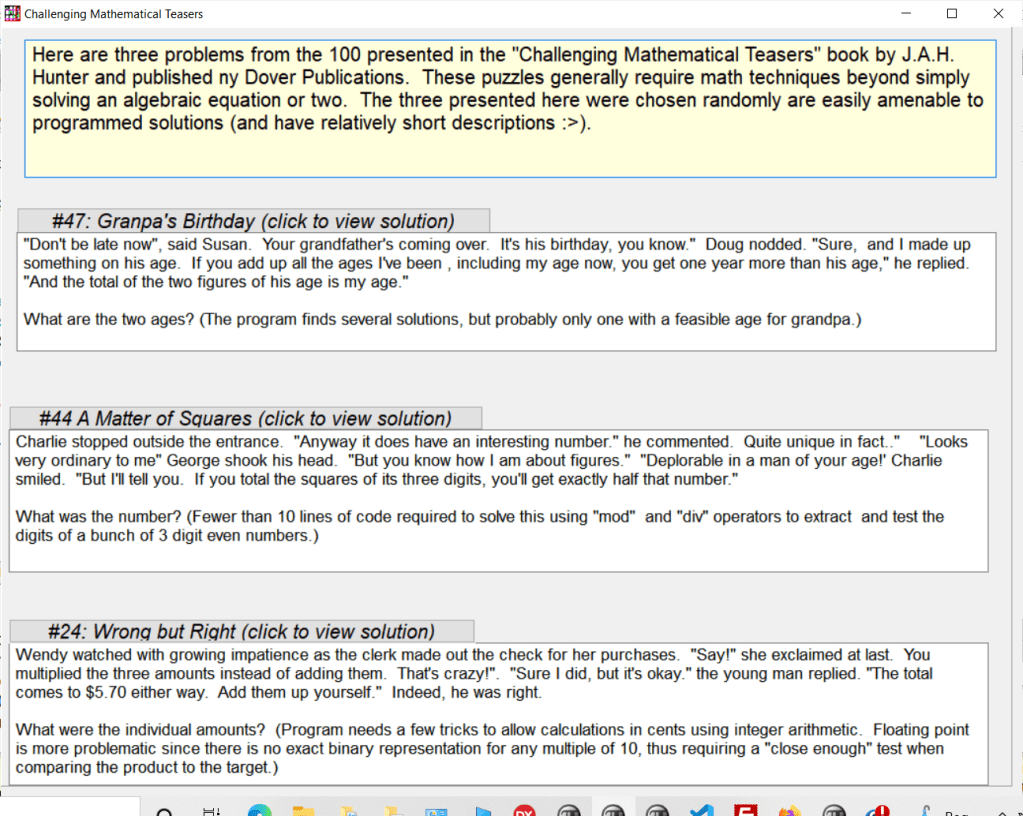Open the #47 Granpa's Birthday solution
This screenshot has height=816, width=1023.
[253, 221]
